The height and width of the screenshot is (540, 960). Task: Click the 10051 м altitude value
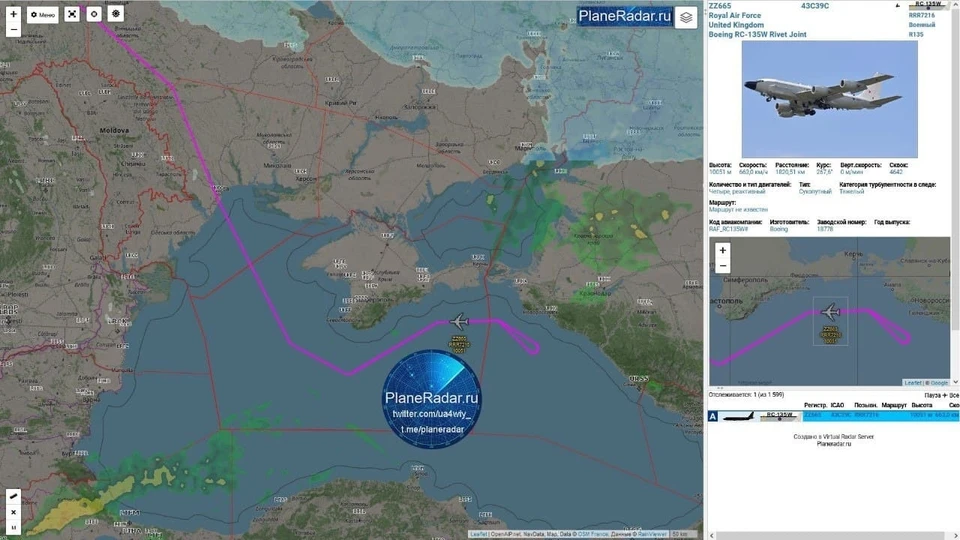point(720,172)
